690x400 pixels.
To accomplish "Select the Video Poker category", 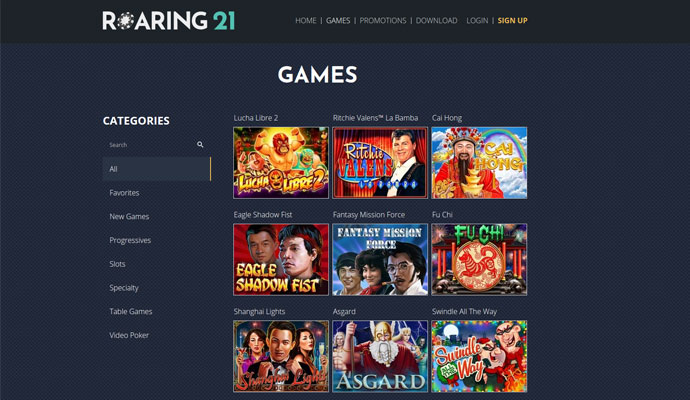I will (x=129, y=335).
